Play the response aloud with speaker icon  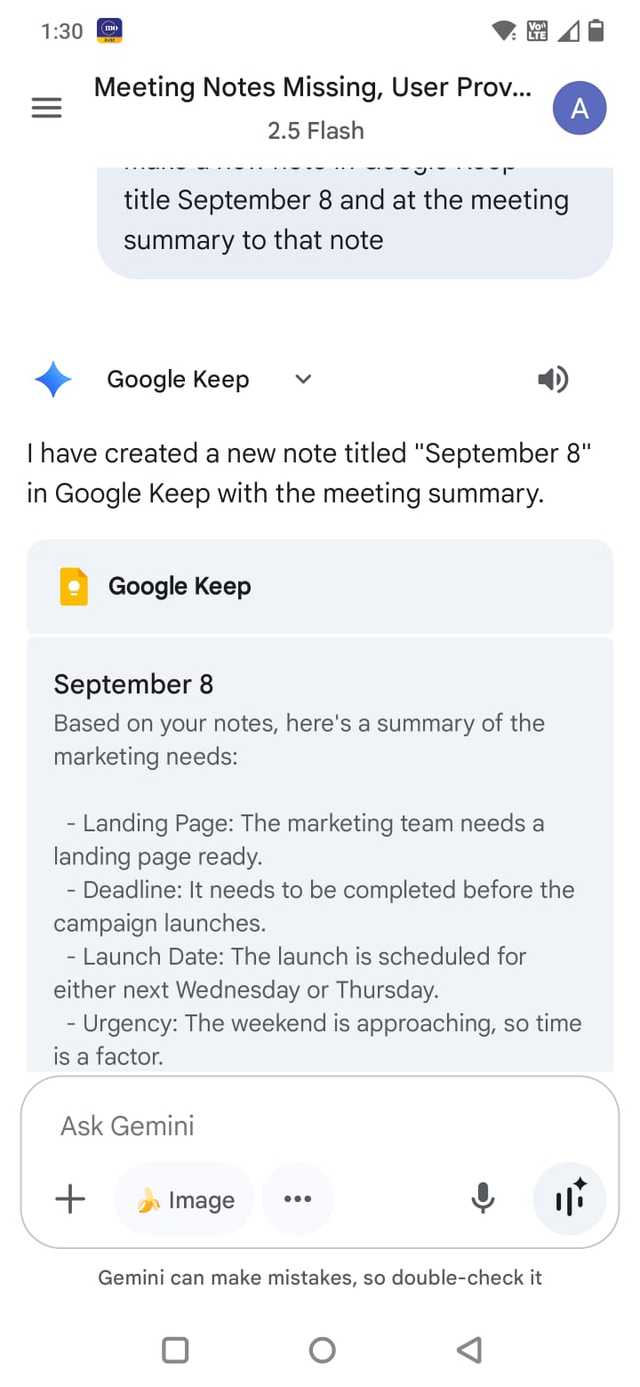click(x=552, y=380)
